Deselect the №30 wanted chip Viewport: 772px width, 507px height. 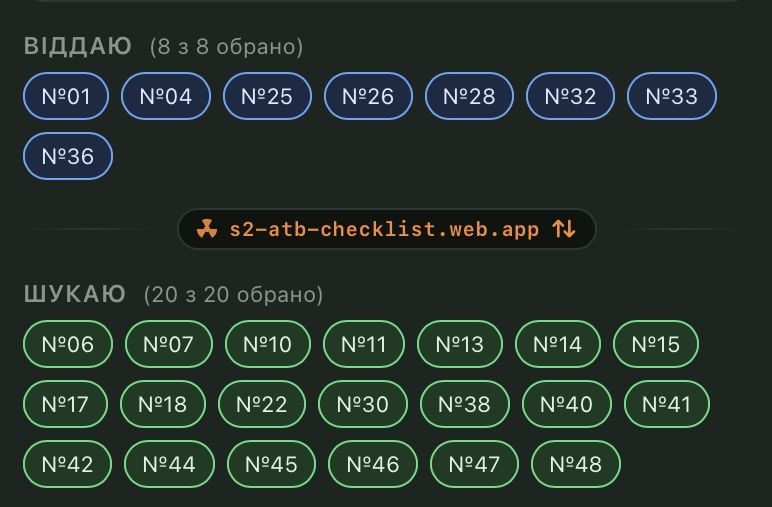pyautogui.click(x=363, y=405)
